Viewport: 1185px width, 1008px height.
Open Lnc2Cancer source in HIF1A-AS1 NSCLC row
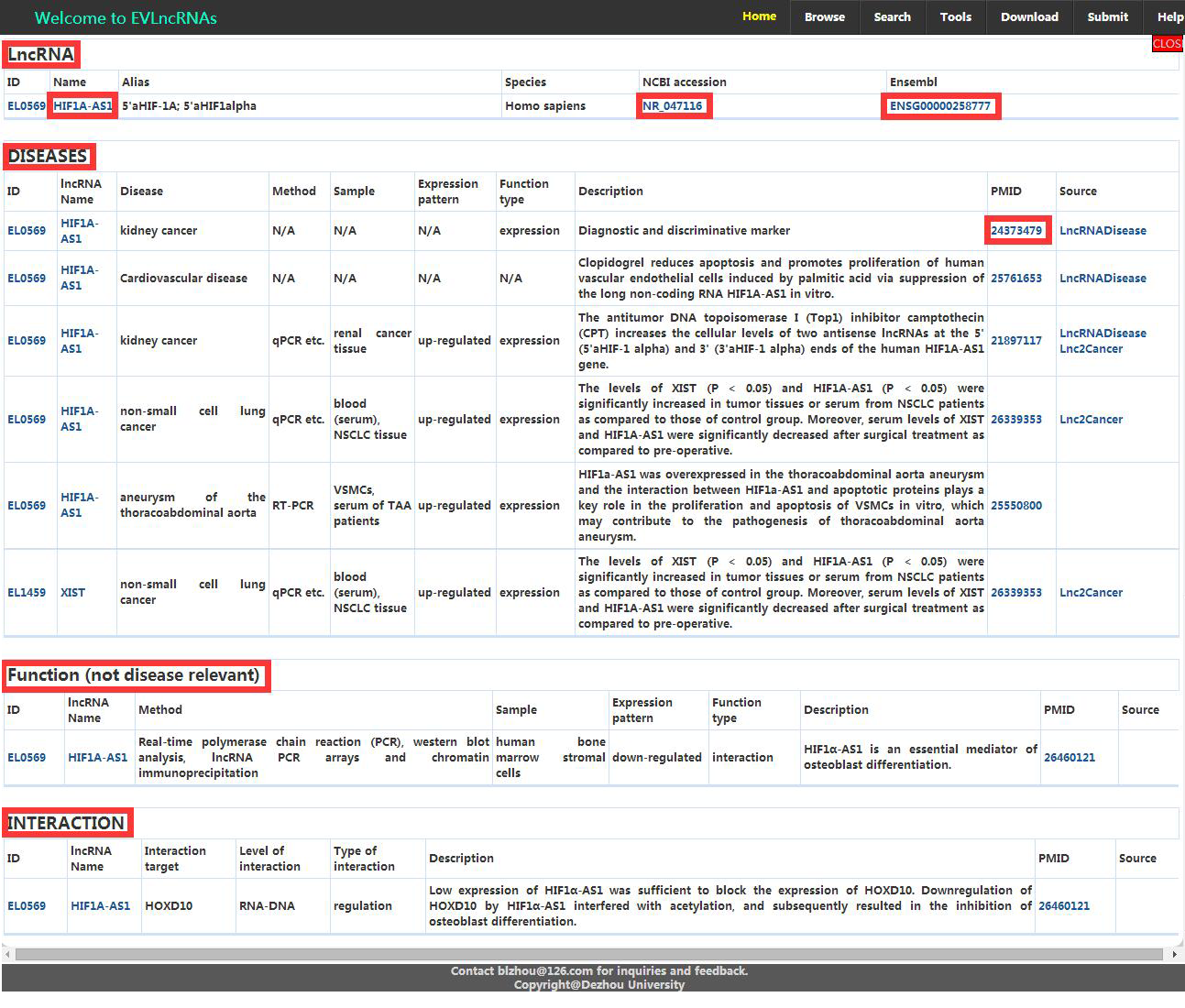(1091, 419)
